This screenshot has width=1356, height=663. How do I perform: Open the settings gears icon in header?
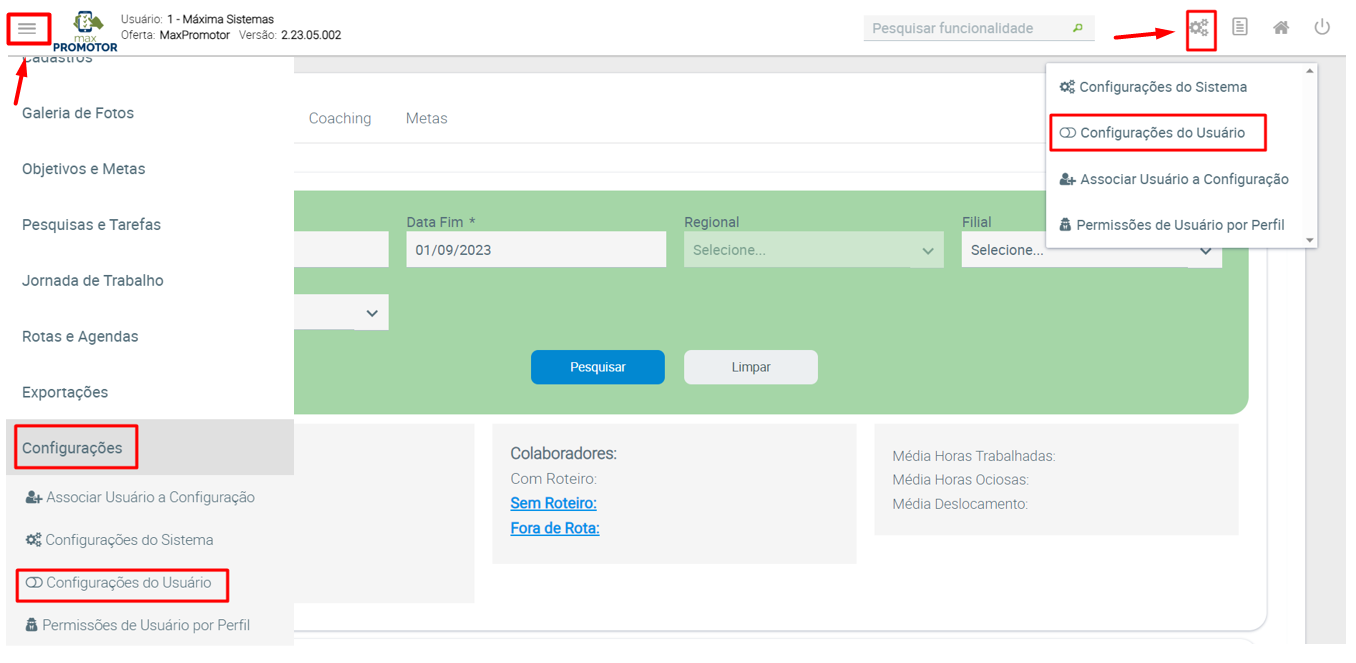(1199, 27)
